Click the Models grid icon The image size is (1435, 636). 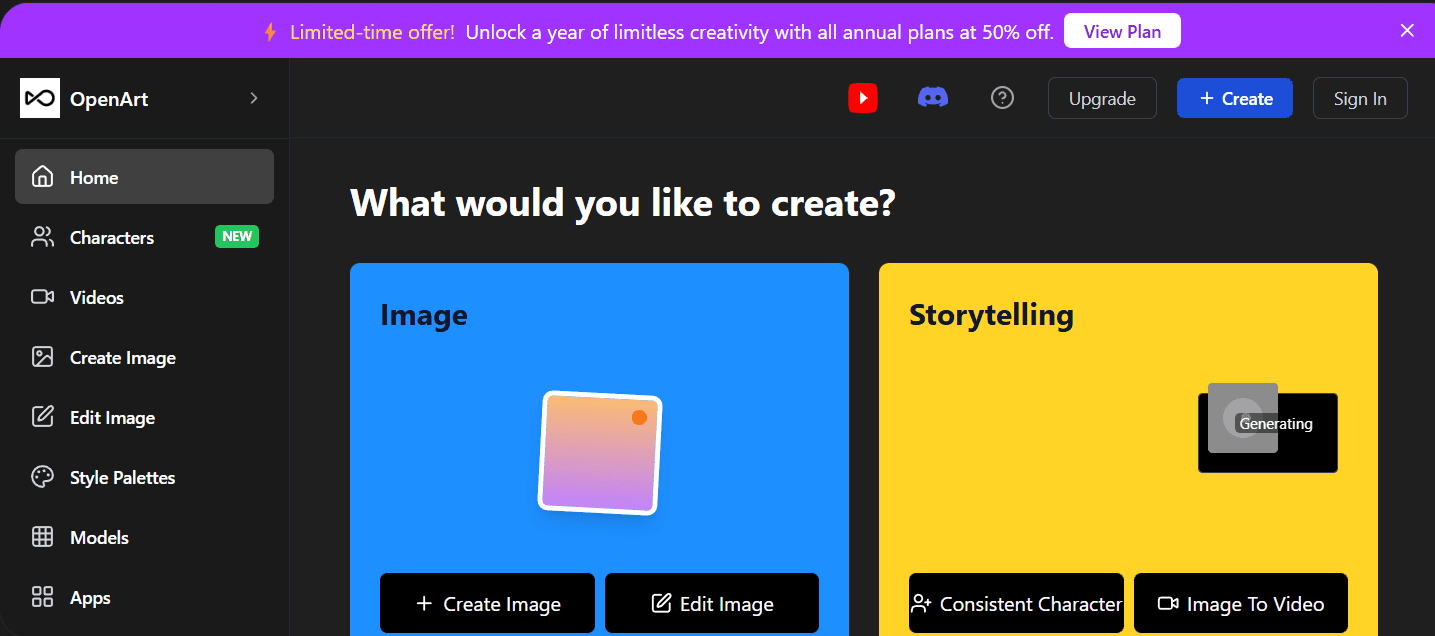point(42,537)
